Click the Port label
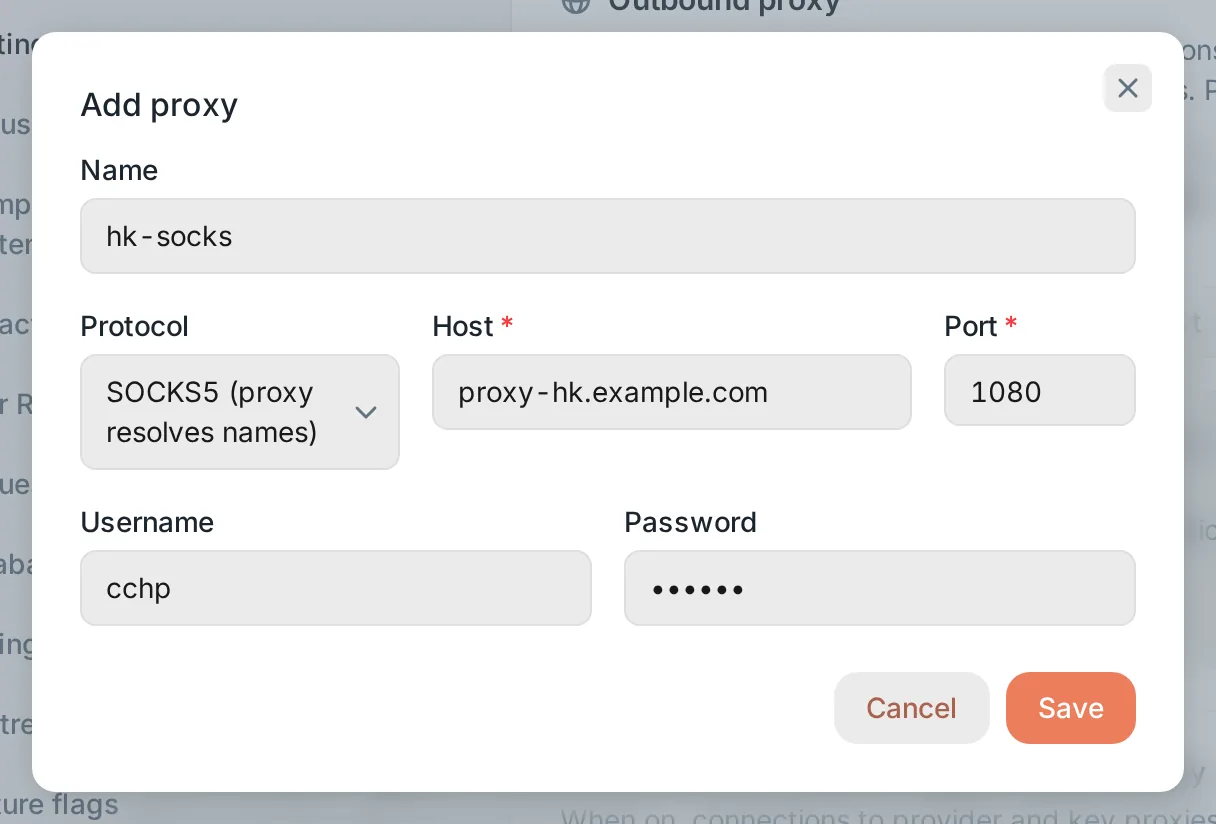This screenshot has width=1216, height=824. pyautogui.click(x=971, y=326)
